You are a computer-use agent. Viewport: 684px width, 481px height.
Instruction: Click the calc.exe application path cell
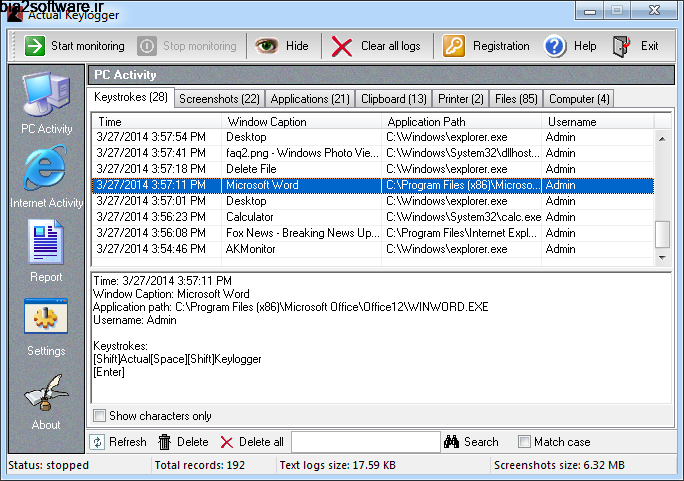tap(463, 217)
